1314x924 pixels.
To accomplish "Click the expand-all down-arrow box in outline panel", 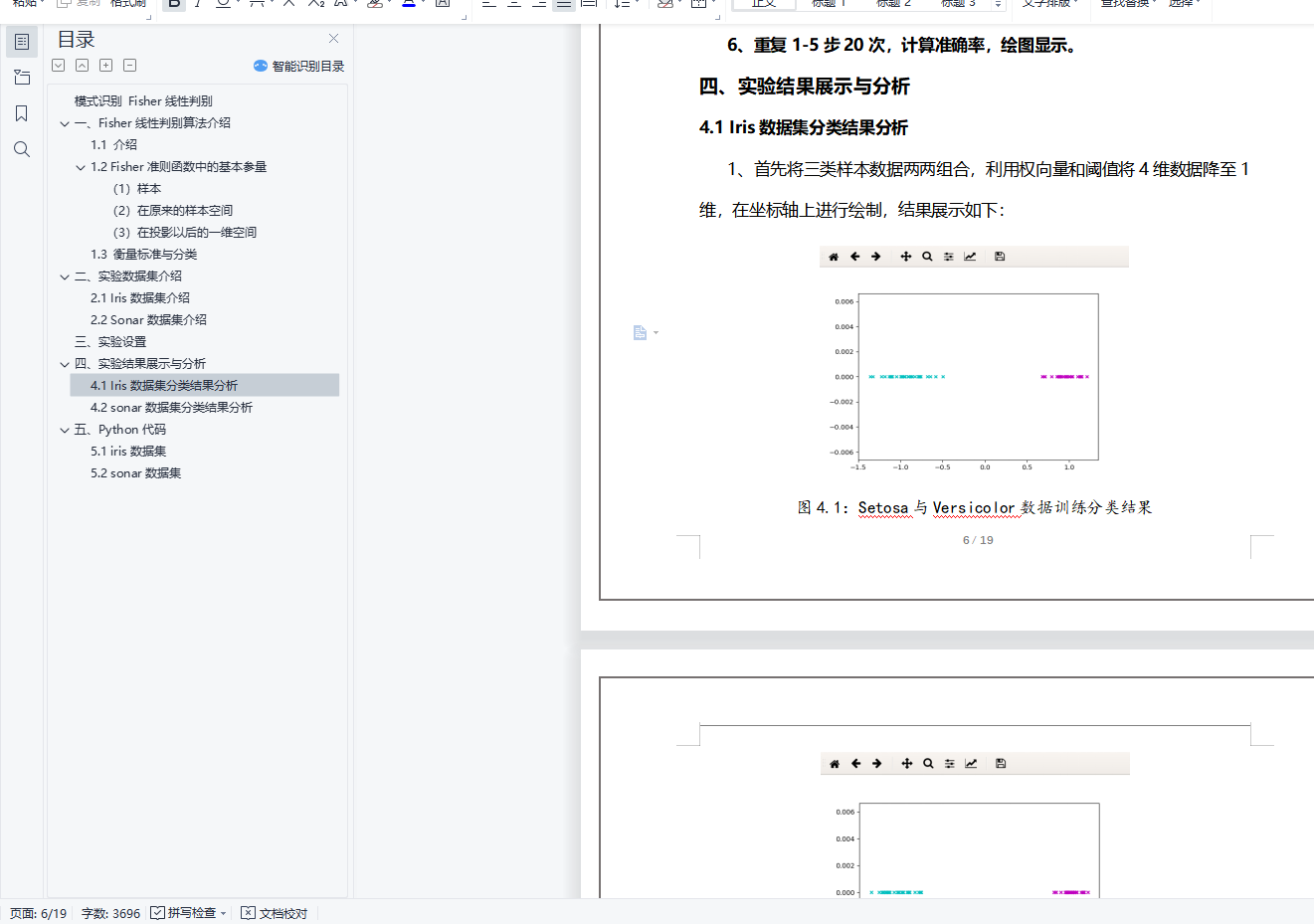I will click(x=59, y=66).
